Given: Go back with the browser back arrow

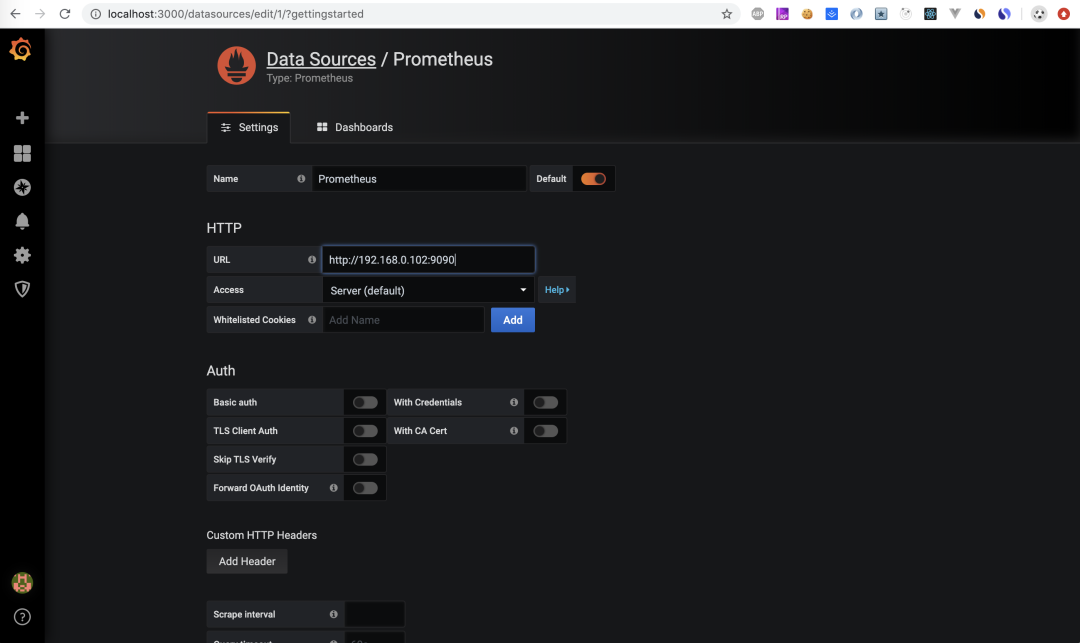Looking at the screenshot, I should 15,14.
